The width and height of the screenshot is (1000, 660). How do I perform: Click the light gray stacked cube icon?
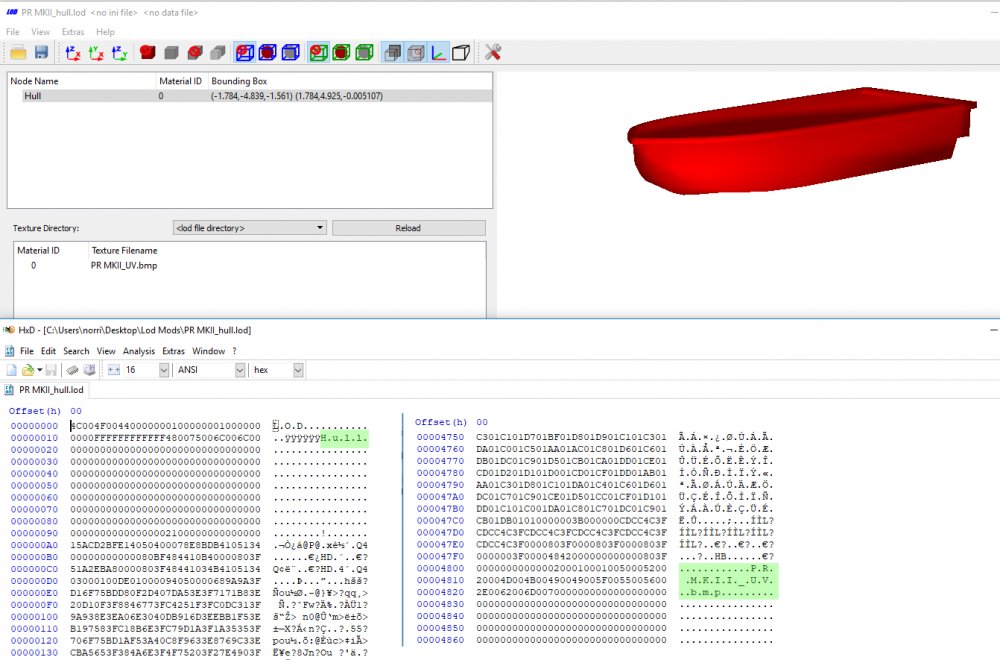coord(218,52)
